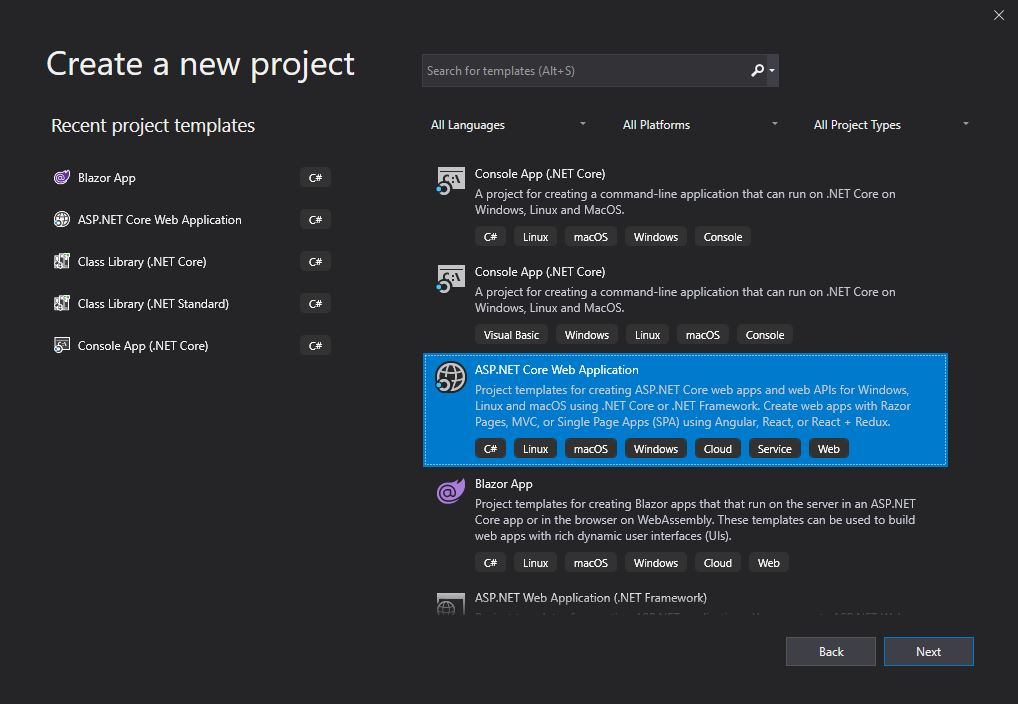Image resolution: width=1018 pixels, height=704 pixels.
Task: Click the Console tag on Visual Basic Console App
Action: [x=765, y=335]
